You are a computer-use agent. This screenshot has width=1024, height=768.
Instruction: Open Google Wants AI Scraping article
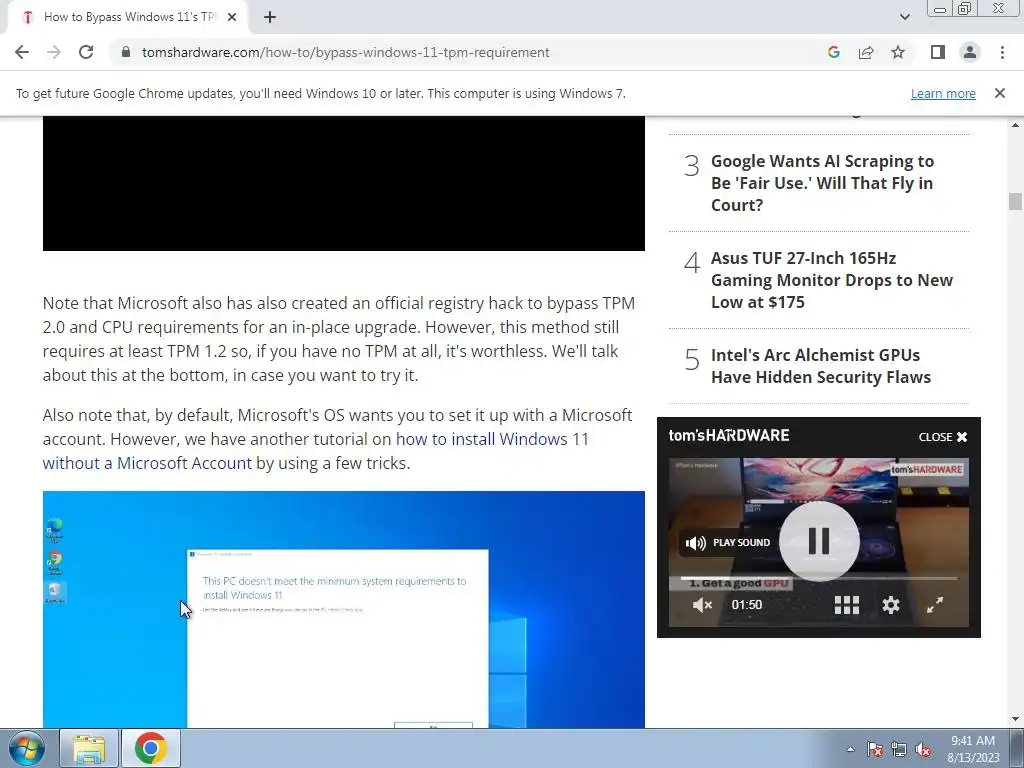(x=822, y=183)
